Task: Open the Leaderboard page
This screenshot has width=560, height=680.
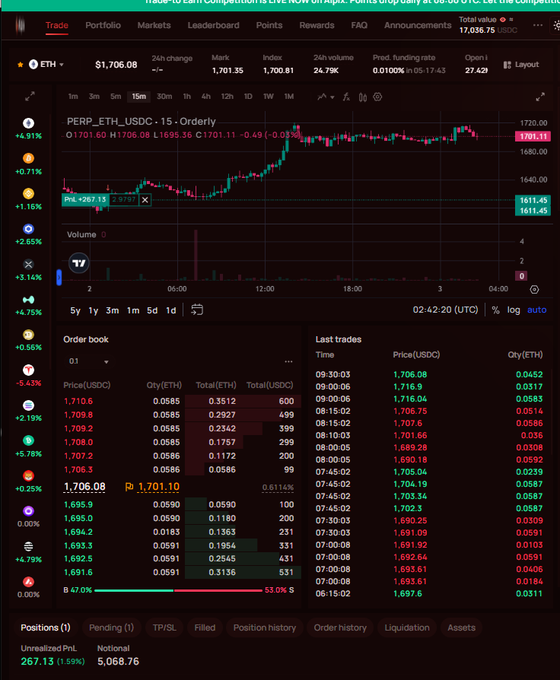Action: pyautogui.click(x=213, y=25)
